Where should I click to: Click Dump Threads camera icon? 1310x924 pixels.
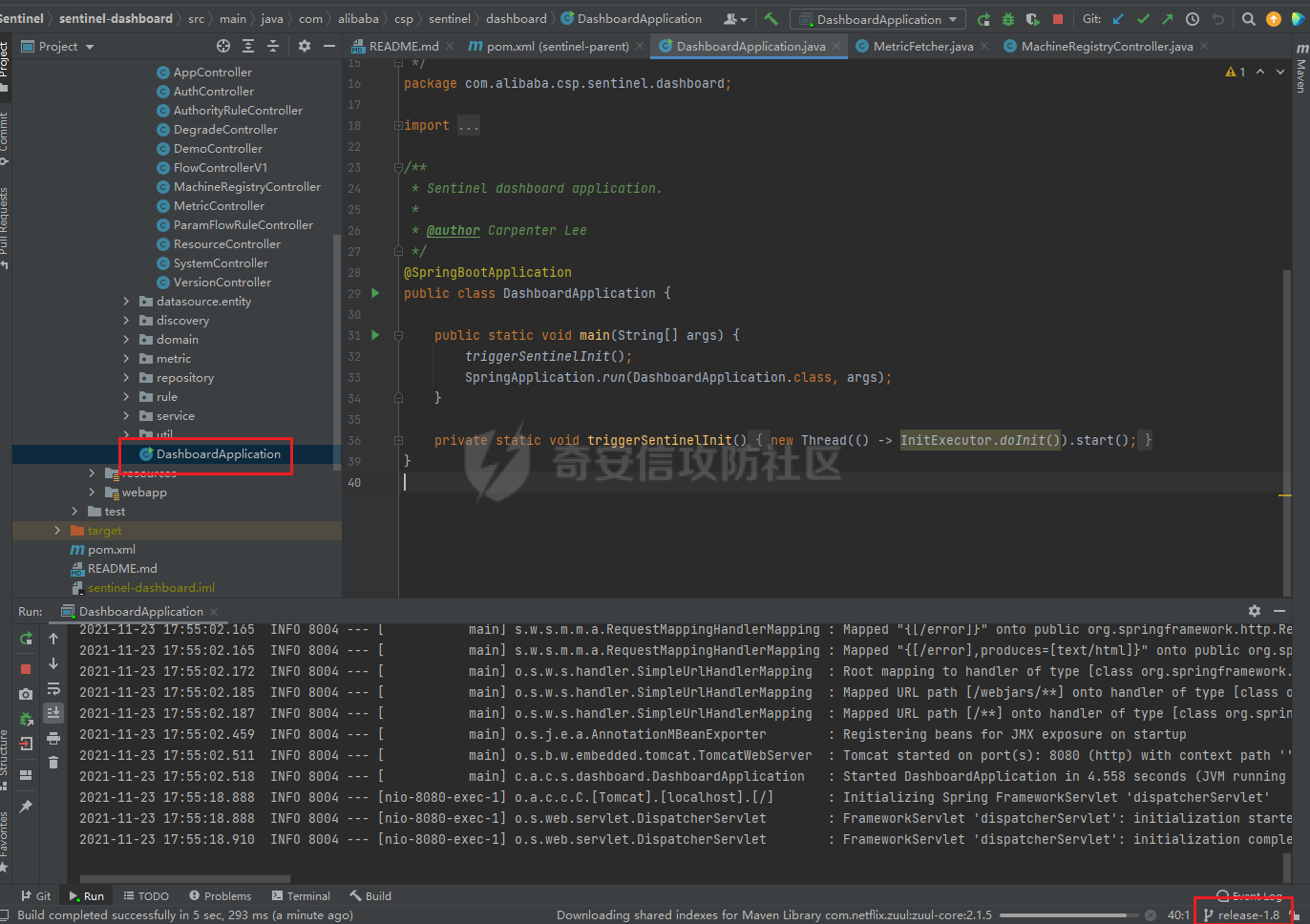click(26, 694)
